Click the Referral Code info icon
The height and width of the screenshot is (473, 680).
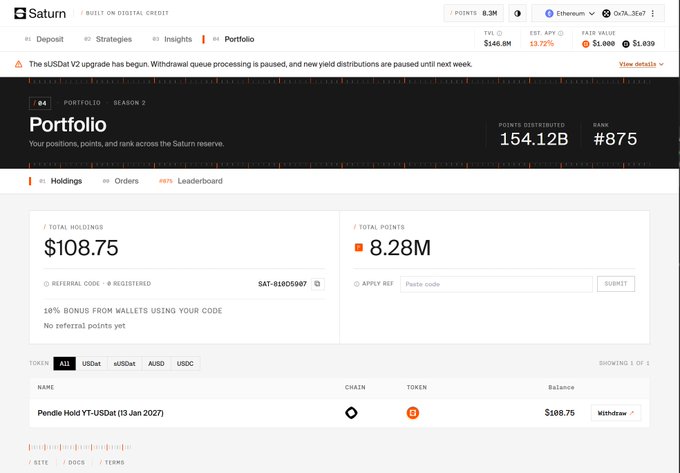(x=46, y=284)
